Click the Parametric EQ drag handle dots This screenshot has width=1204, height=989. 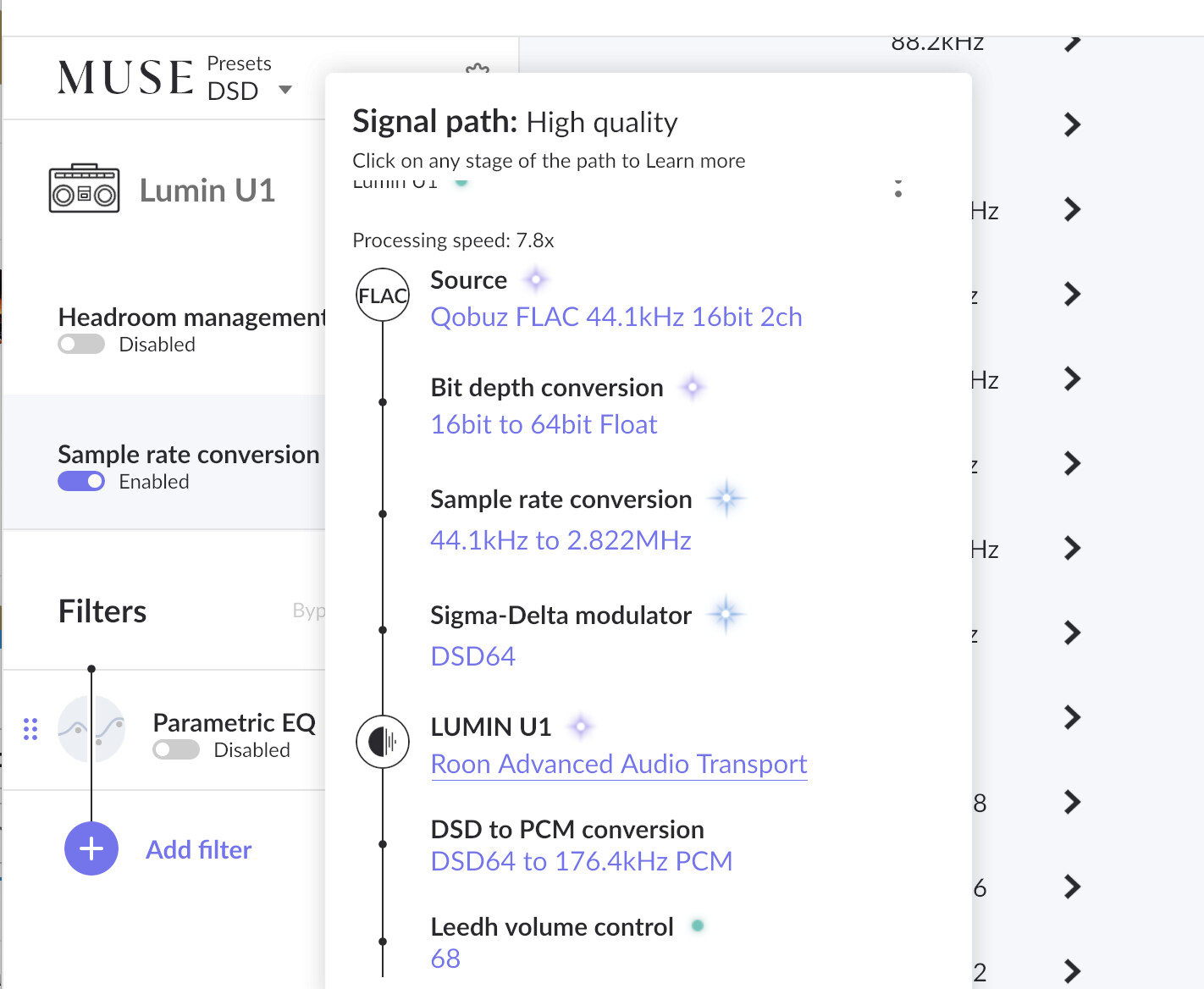(30, 729)
